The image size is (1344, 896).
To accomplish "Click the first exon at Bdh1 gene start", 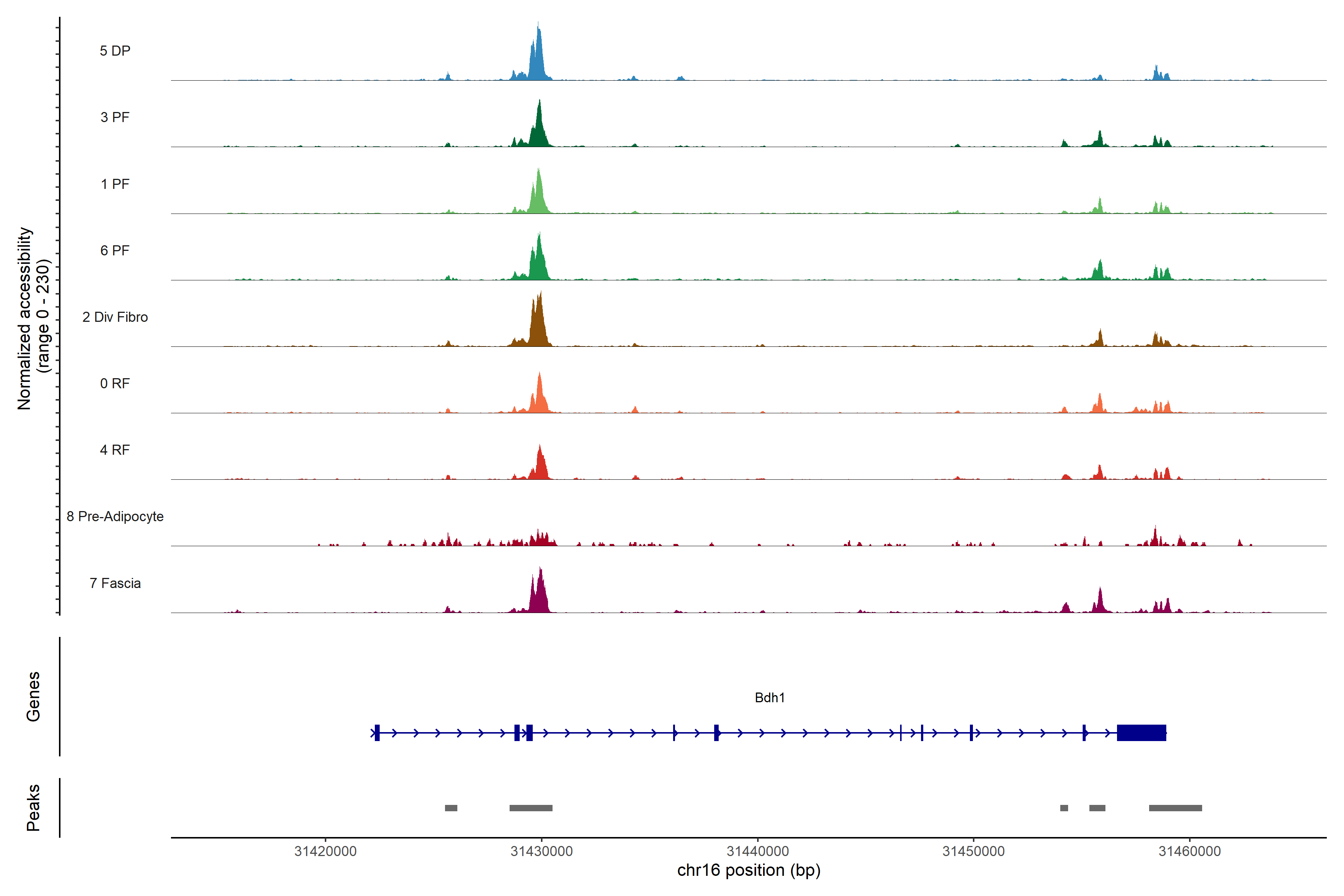I will click(377, 732).
